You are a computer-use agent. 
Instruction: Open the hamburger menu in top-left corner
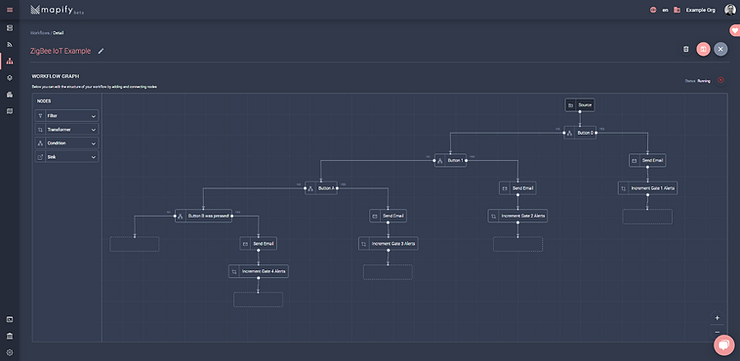pos(10,10)
